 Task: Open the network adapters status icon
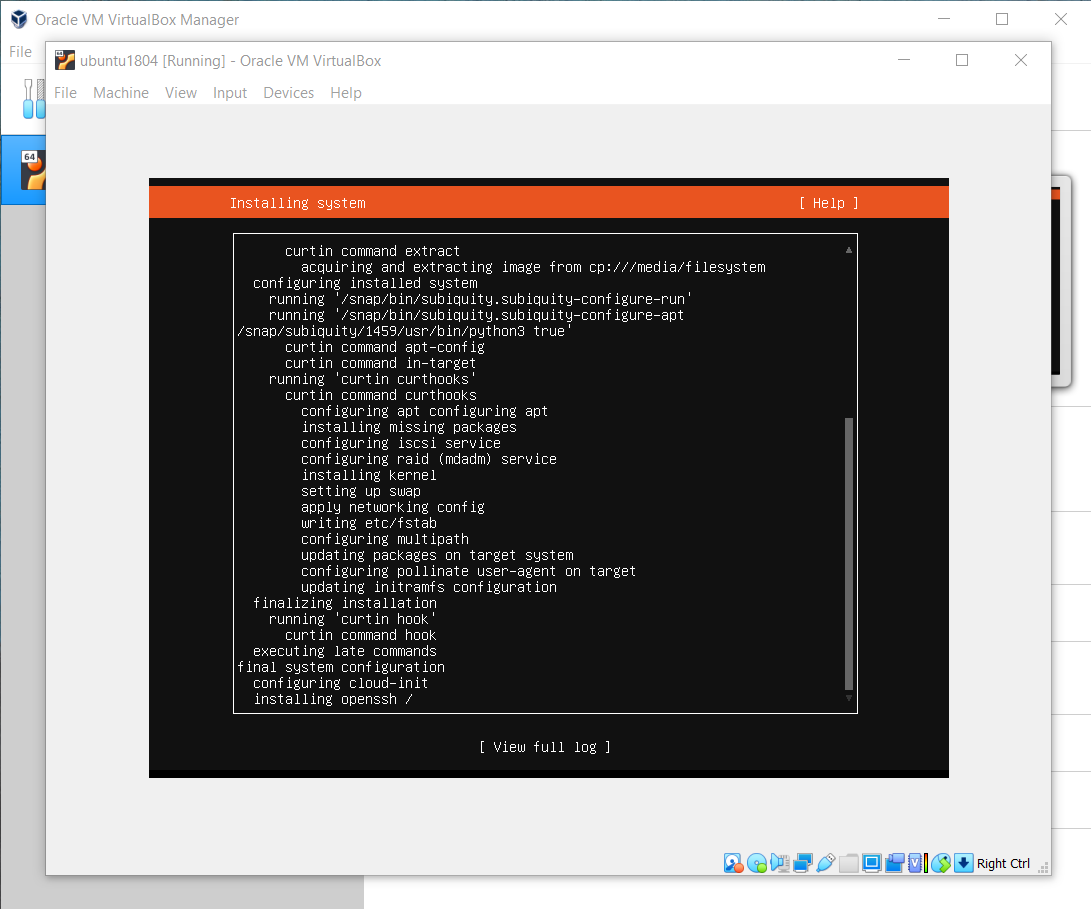point(803,863)
